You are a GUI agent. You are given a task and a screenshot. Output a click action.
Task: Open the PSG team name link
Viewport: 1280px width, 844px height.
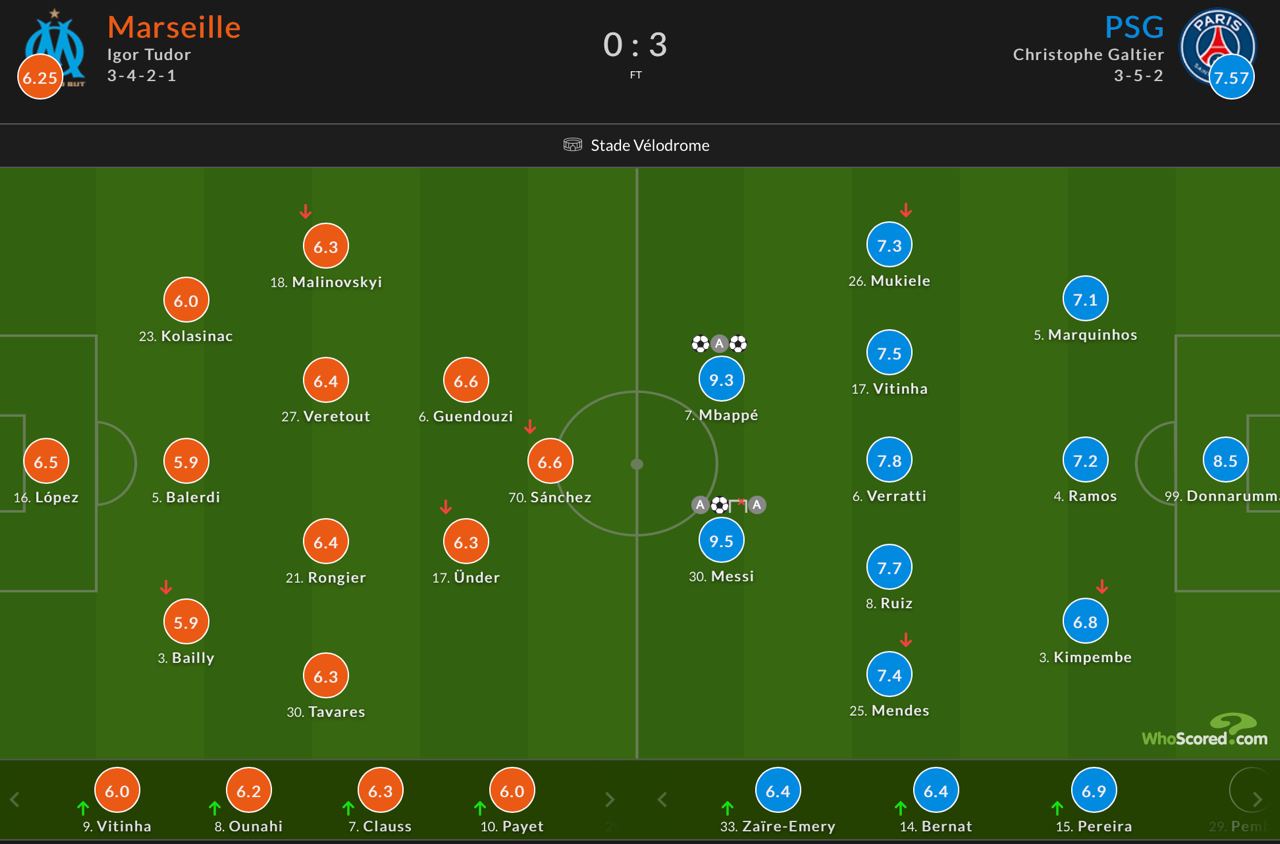coord(1134,27)
